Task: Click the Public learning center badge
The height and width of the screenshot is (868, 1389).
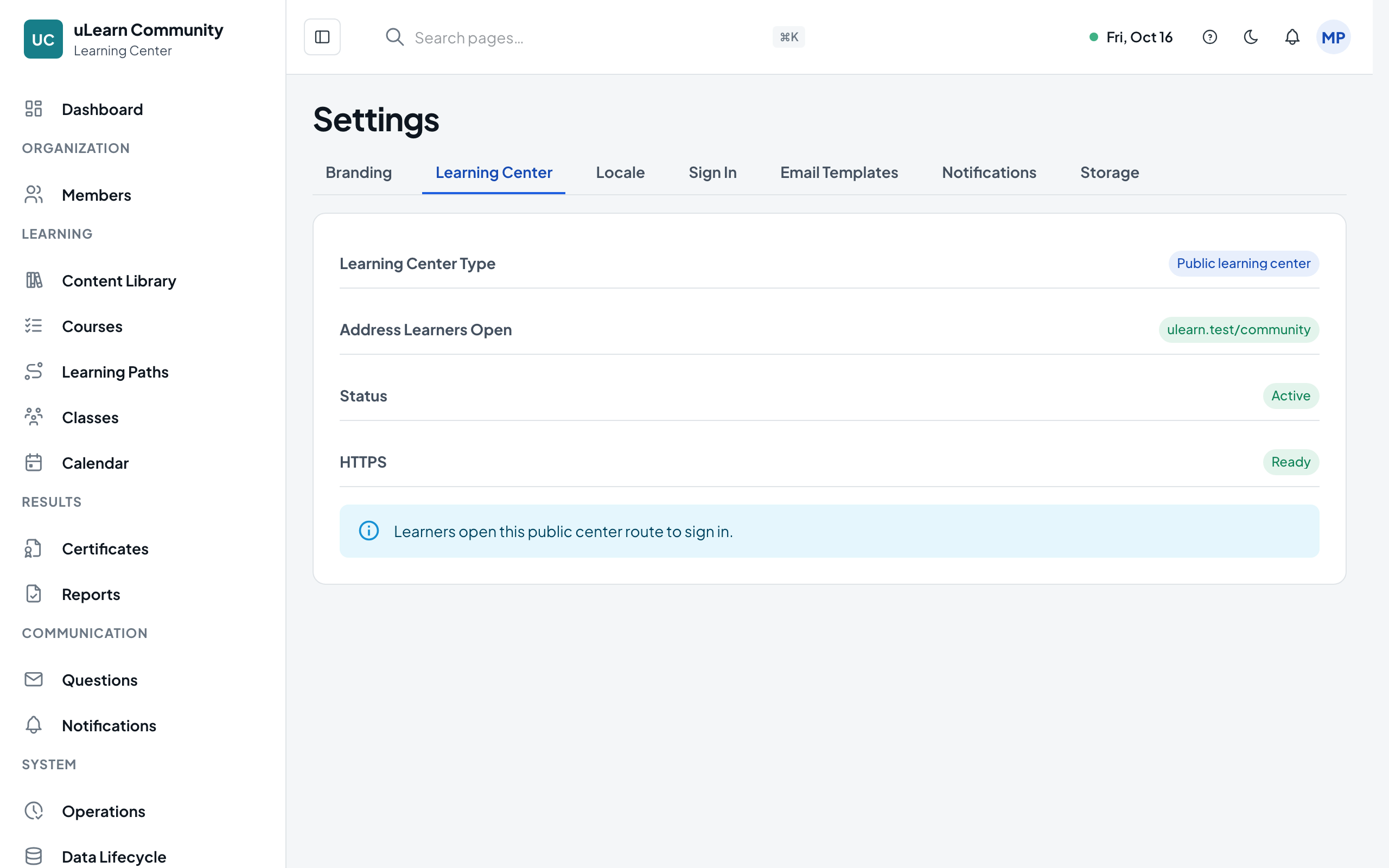Action: 1243,264
